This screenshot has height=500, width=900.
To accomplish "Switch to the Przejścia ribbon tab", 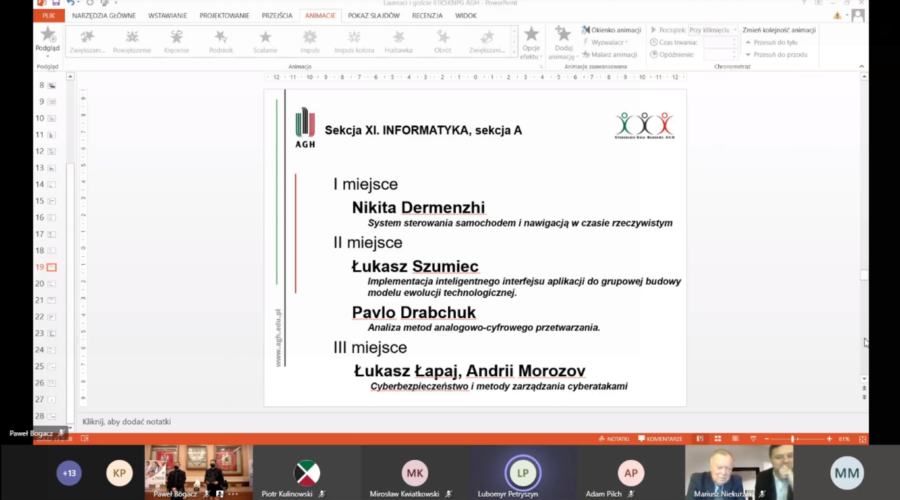I will 277,16.
